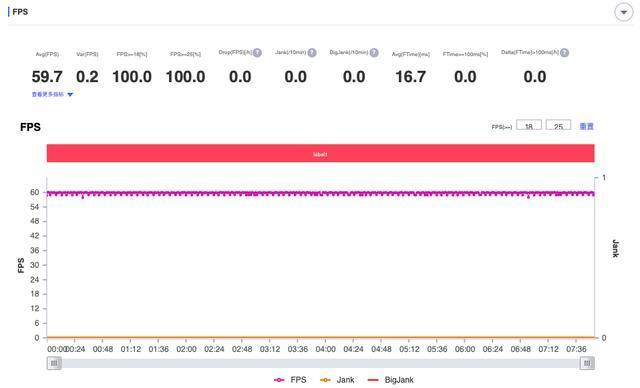
Task: Select the red label1 bar
Action: pyautogui.click(x=320, y=153)
